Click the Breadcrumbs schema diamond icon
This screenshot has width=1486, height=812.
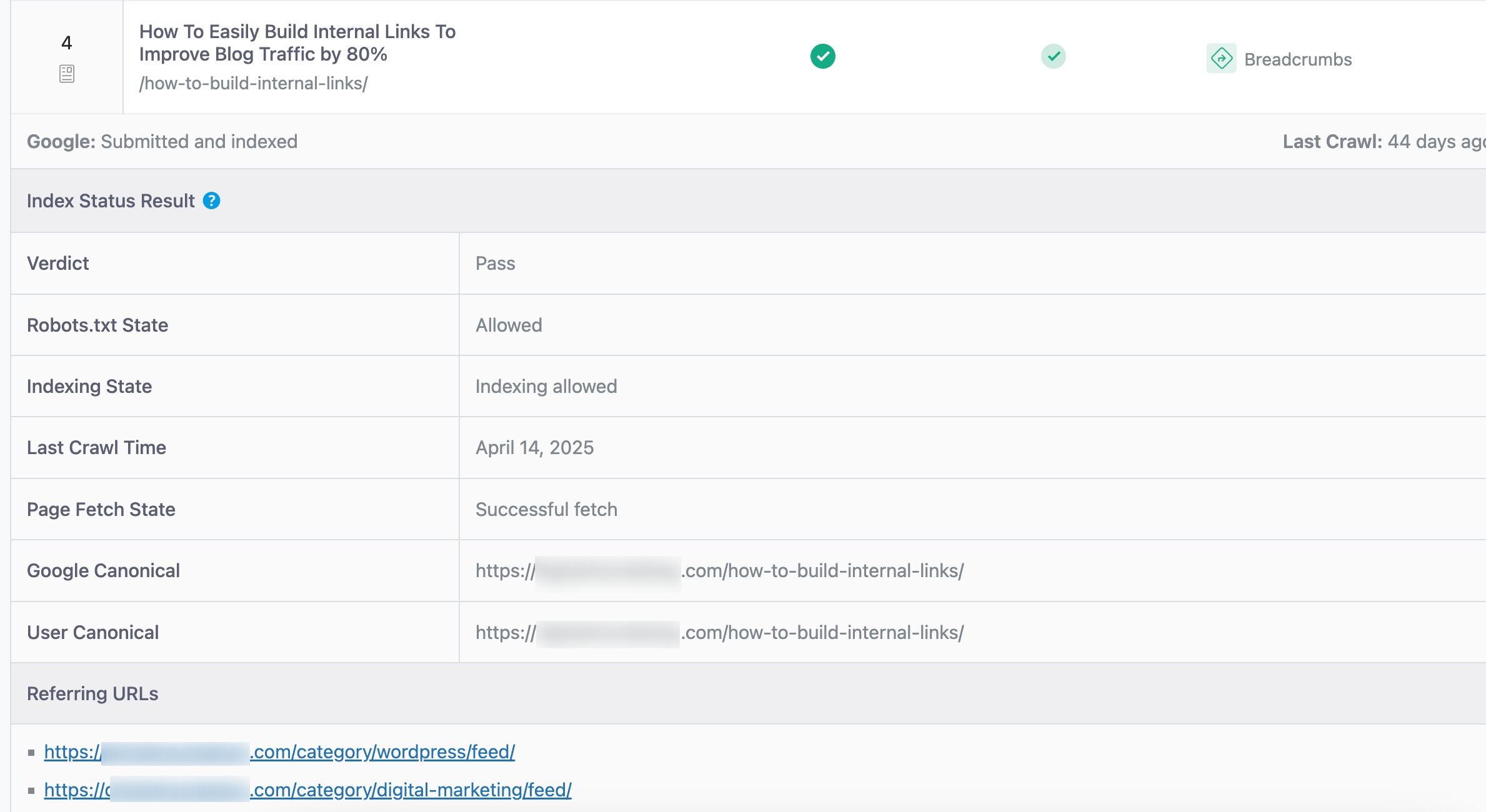coord(1221,59)
